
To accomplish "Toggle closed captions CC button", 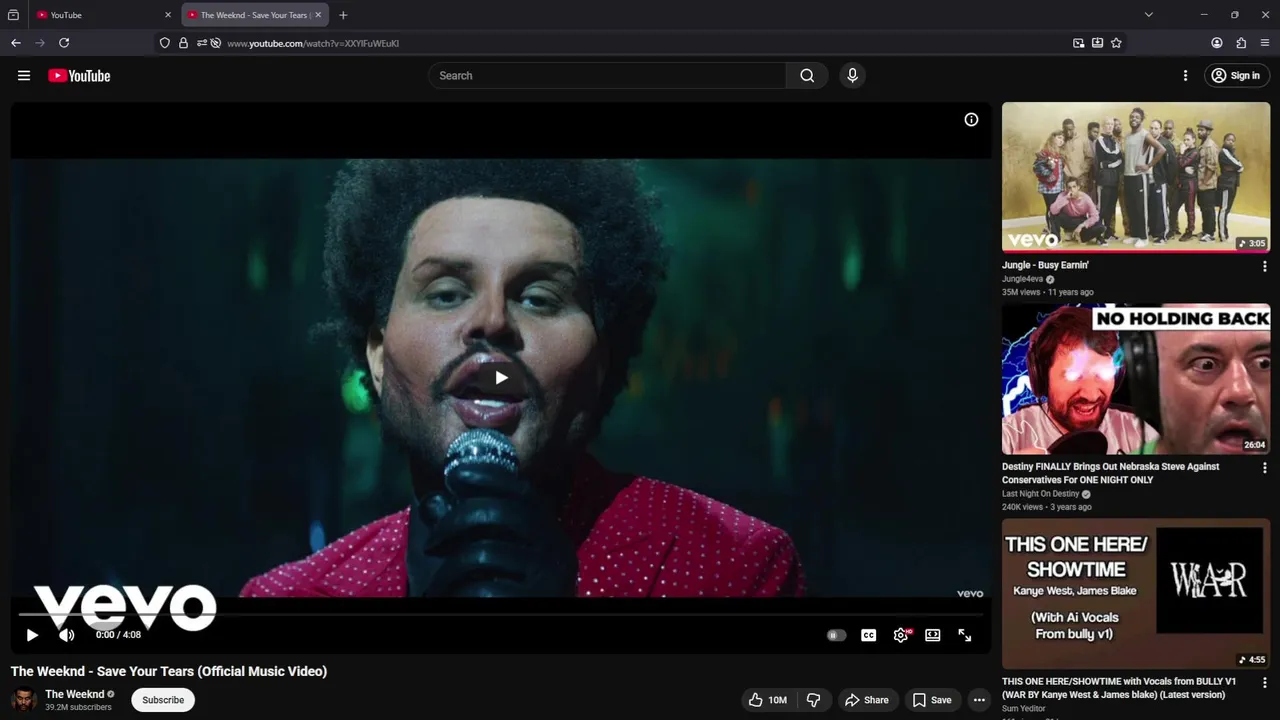I will tap(869, 635).
